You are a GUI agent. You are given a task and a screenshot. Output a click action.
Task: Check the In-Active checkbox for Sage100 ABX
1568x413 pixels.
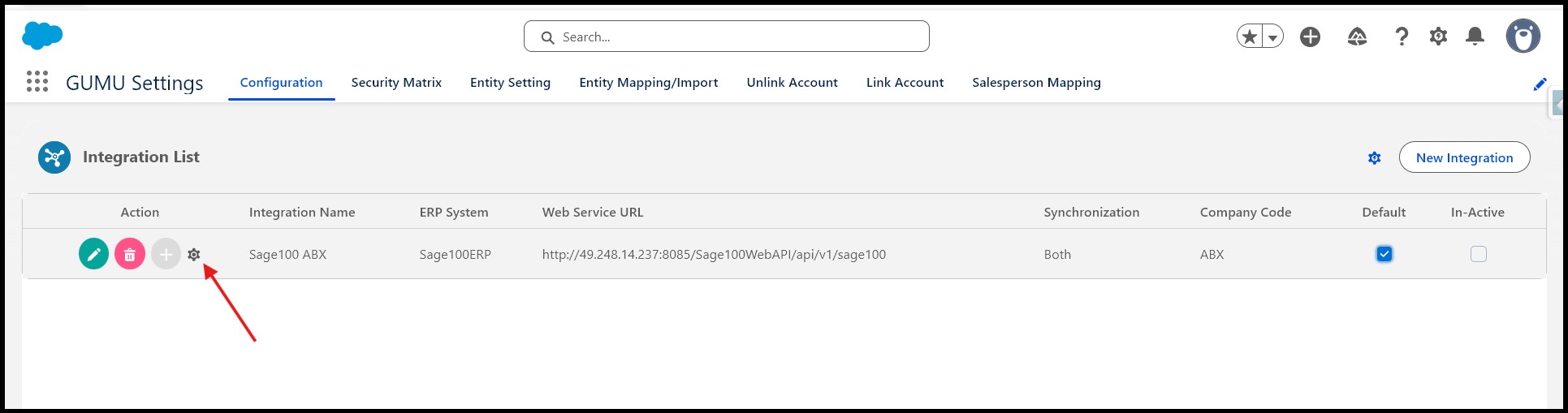tap(1479, 254)
